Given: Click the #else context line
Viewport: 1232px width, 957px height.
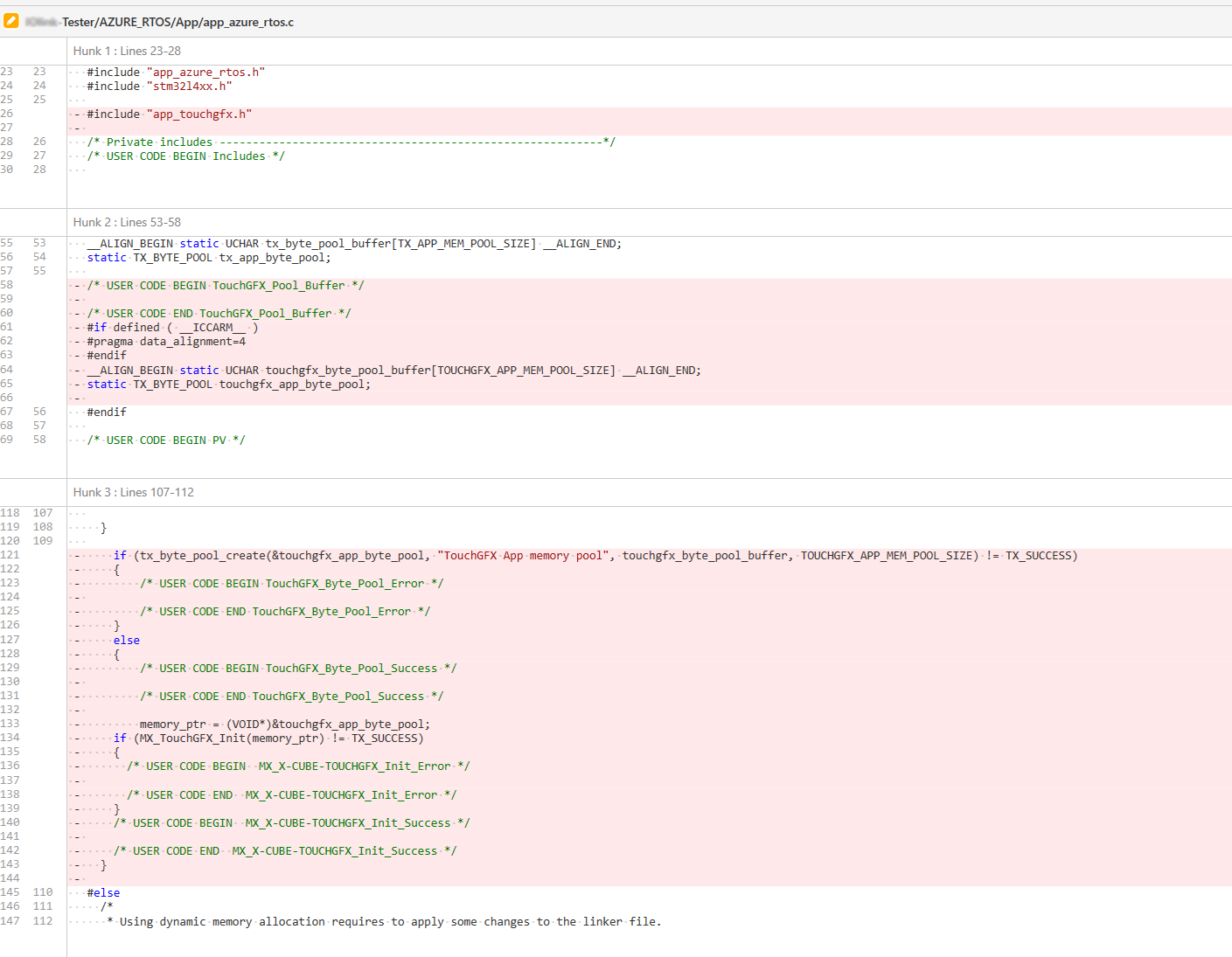Looking at the screenshot, I should coord(103,893).
